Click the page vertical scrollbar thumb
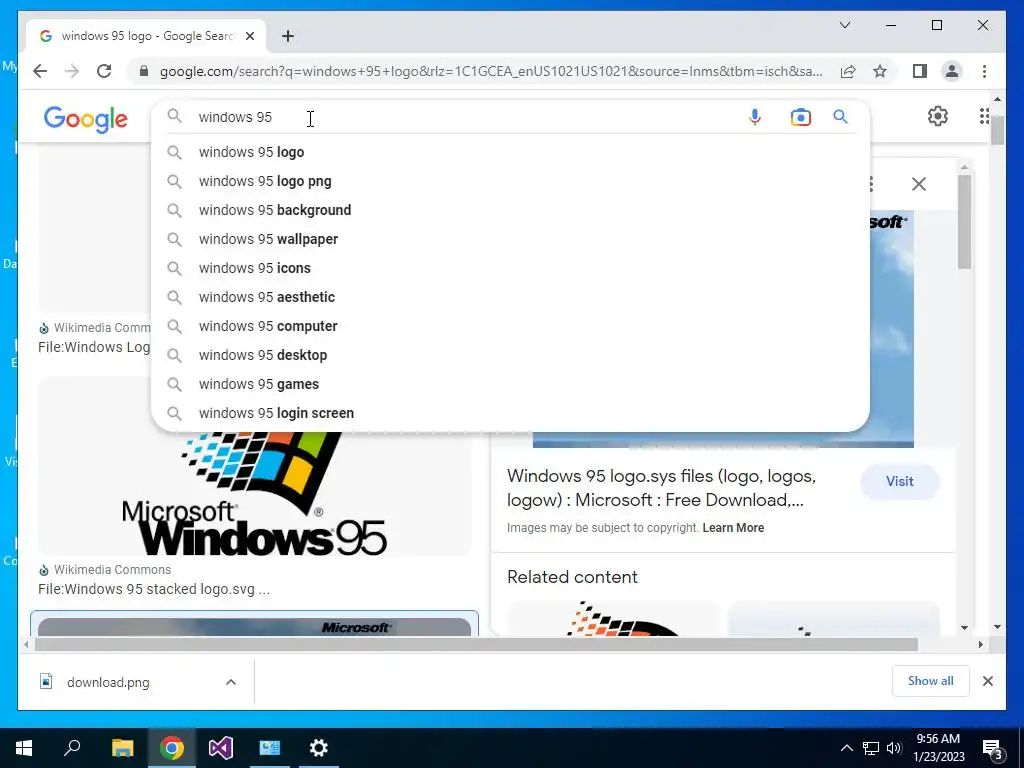The width and height of the screenshot is (1024, 768). tap(997, 130)
